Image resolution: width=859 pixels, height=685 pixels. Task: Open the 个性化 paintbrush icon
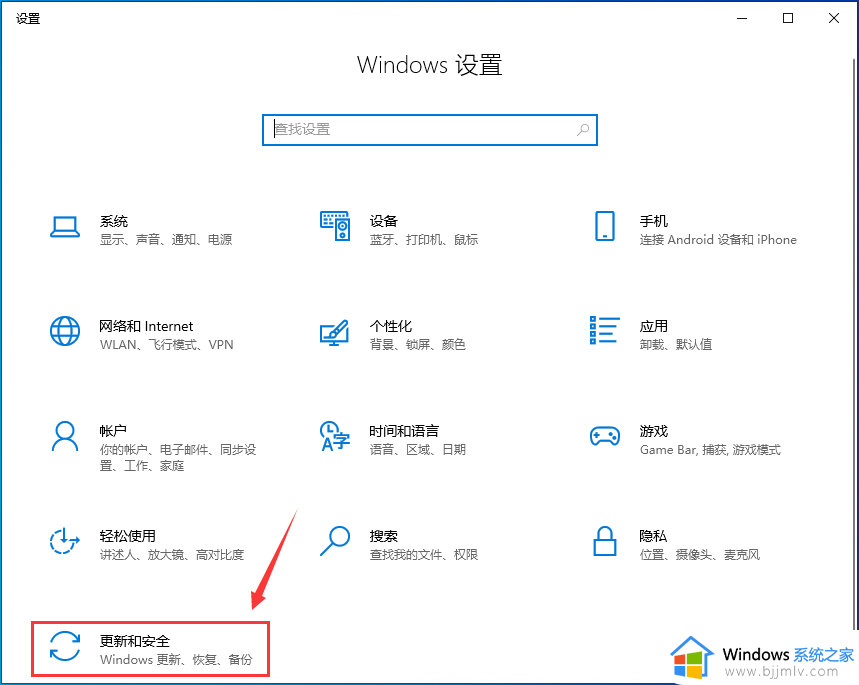point(335,332)
